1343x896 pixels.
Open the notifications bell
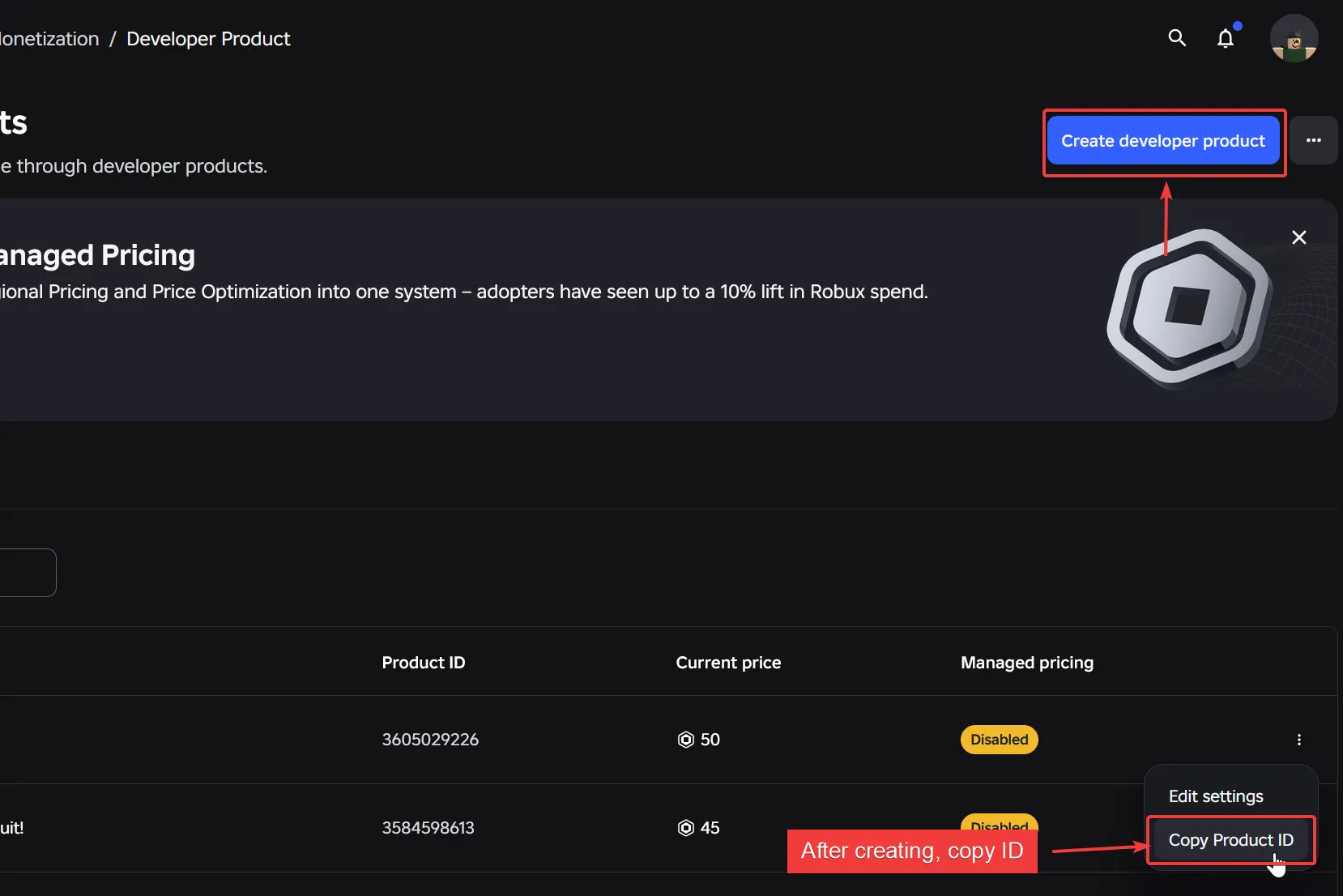point(1226,38)
